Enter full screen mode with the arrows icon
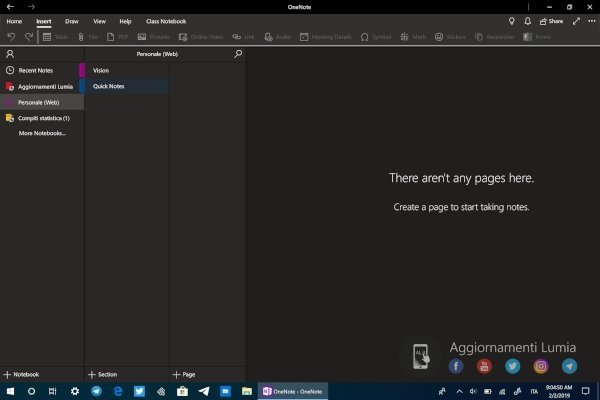This screenshot has height=400, width=600. tap(576, 21)
